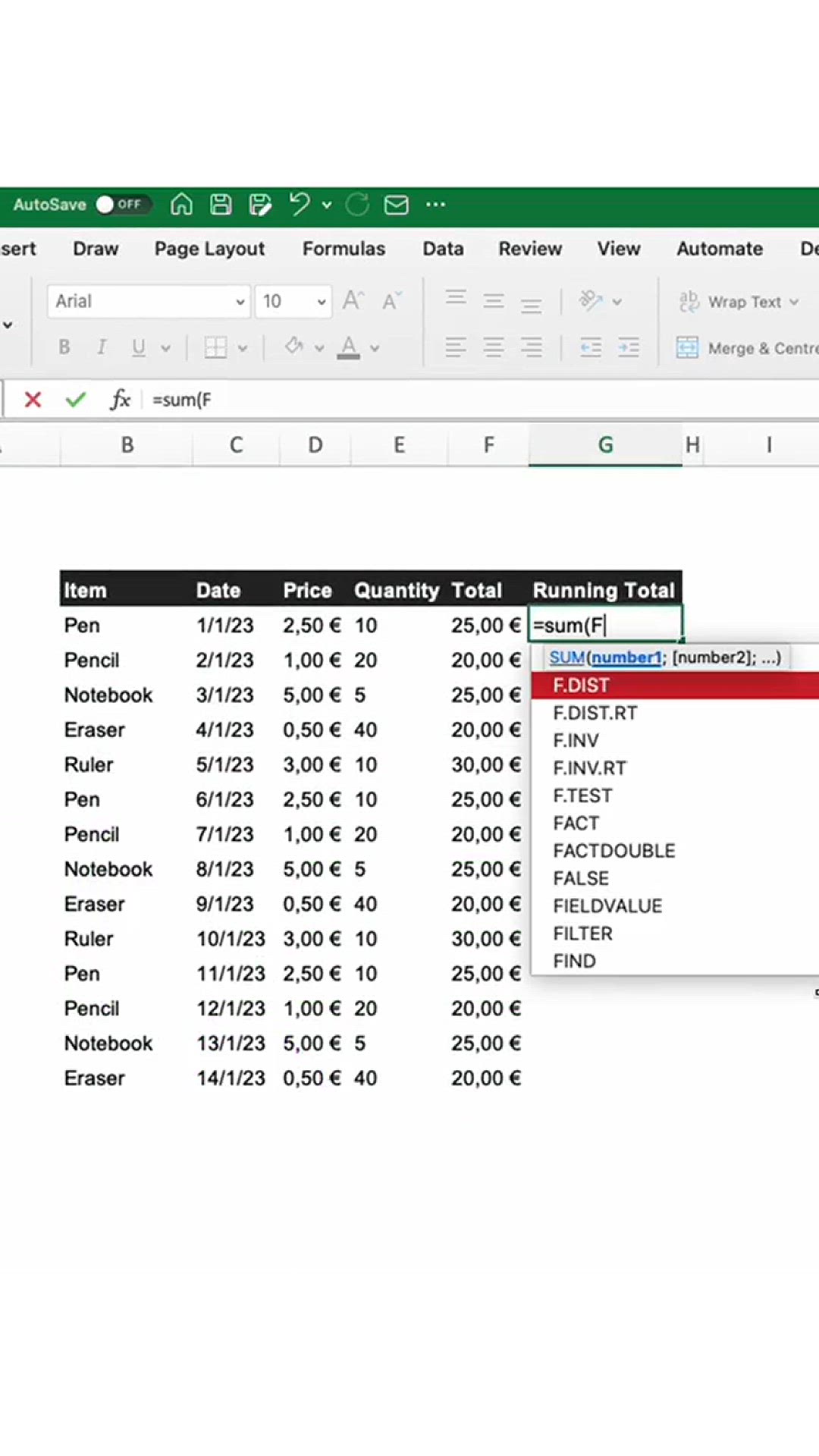Viewport: 819px width, 1456px height.
Task: Click the Save icon in title bar
Action: pyautogui.click(x=221, y=205)
